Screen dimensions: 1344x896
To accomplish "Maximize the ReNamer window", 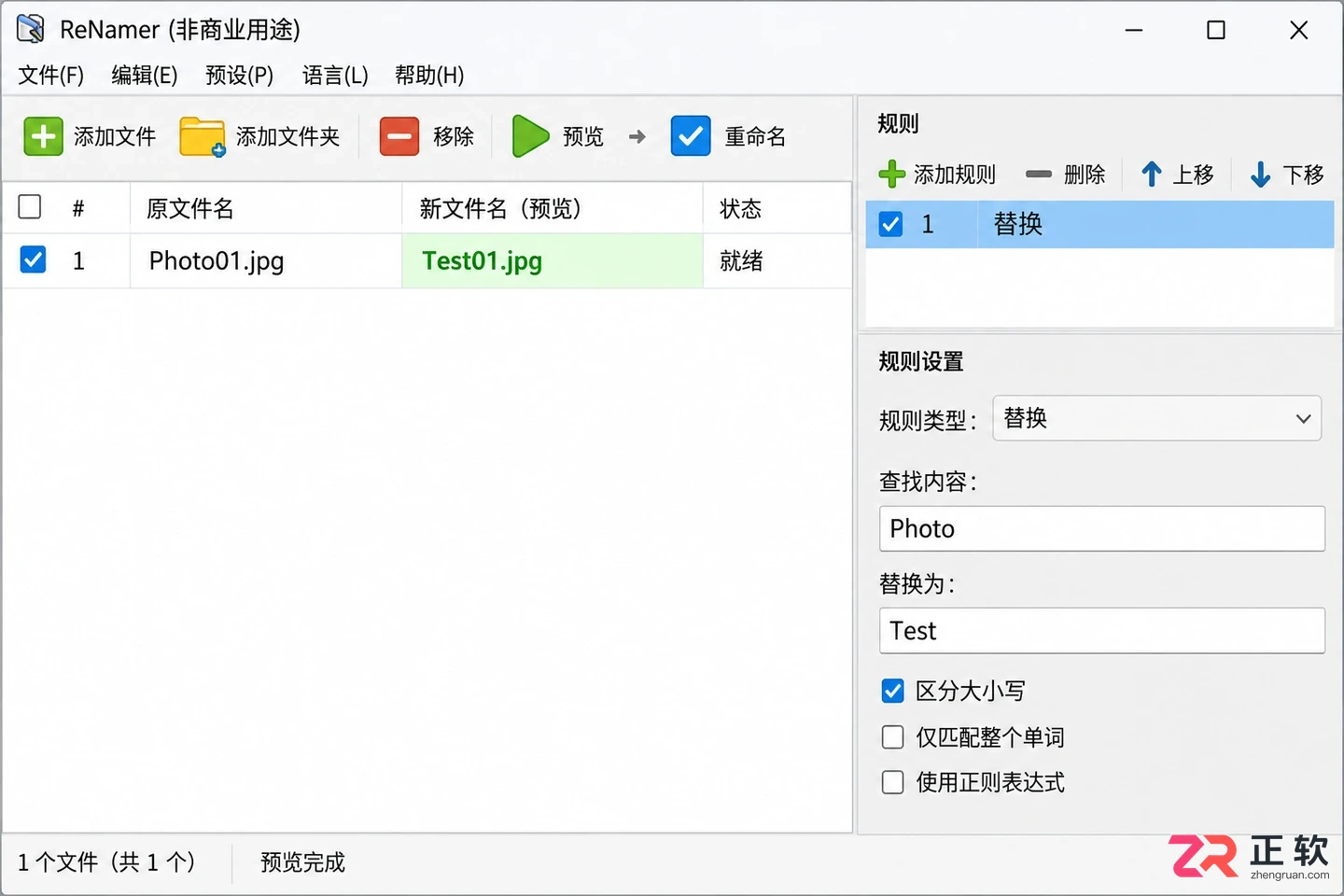I will point(1216,30).
